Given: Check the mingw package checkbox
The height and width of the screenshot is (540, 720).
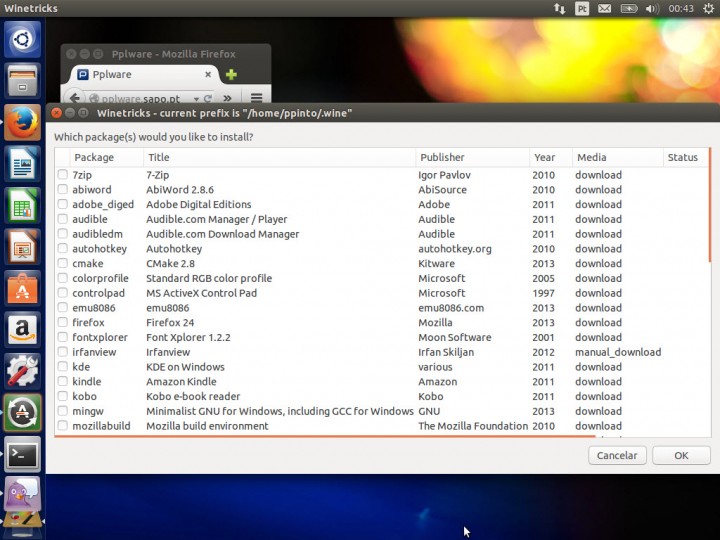Looking at the screenshot, I should coord(62,411).
